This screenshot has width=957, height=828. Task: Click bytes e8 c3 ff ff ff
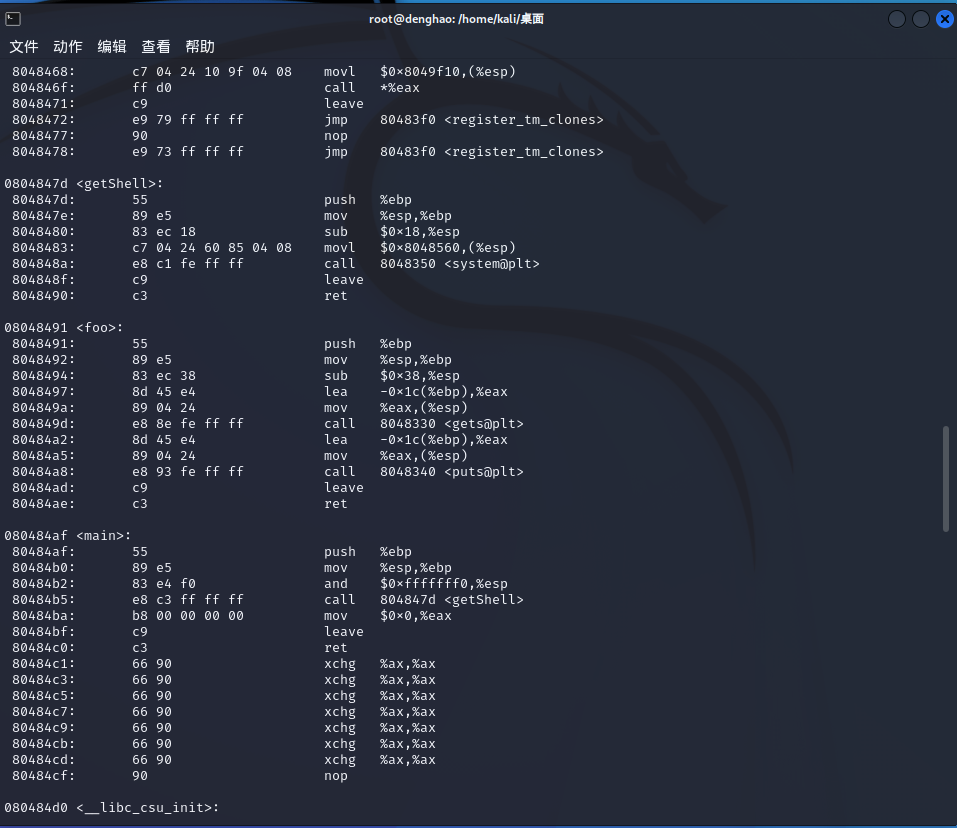coord(188,600)
